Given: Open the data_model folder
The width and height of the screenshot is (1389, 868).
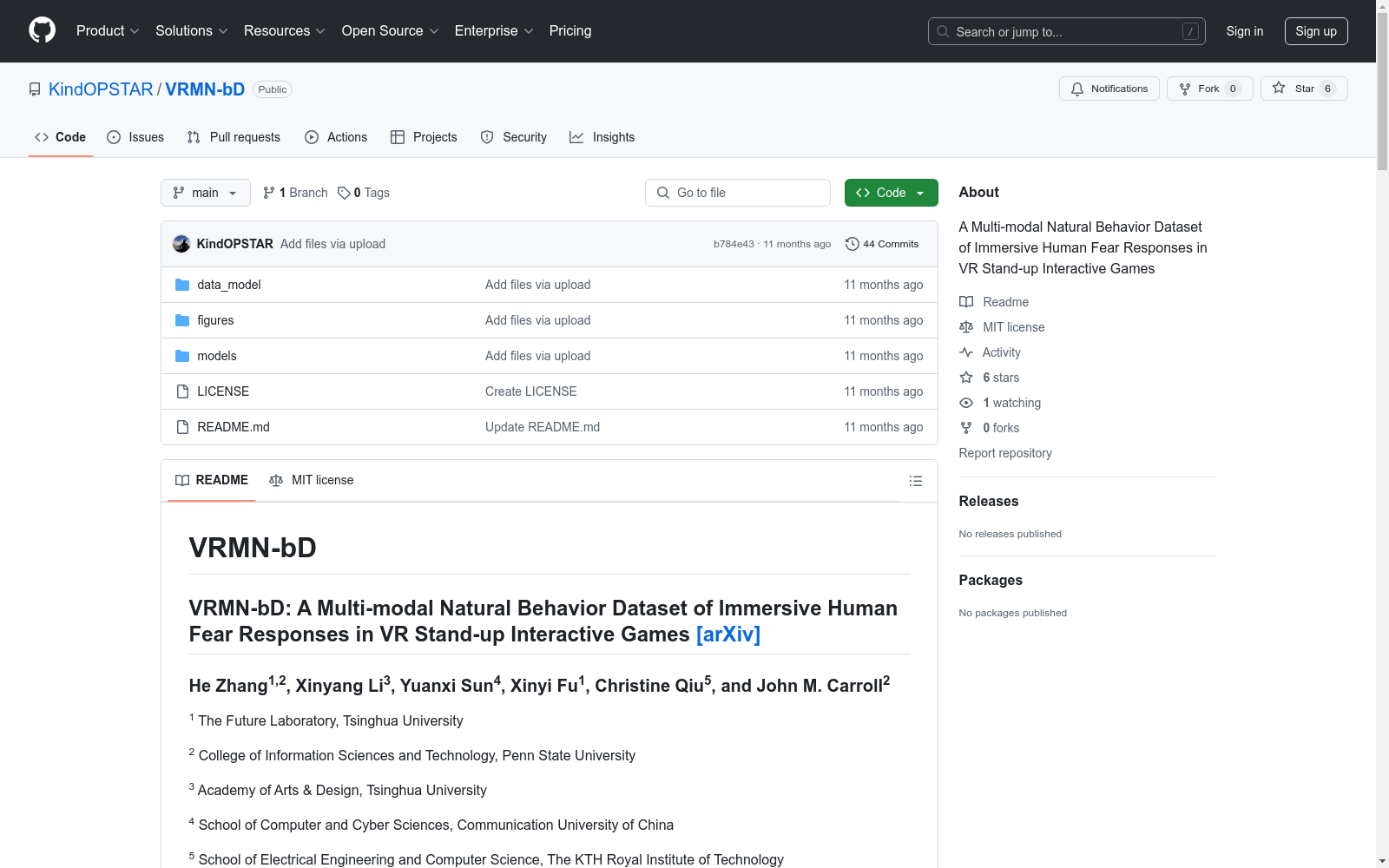Looking at the screenshot, I should (x=229, y=285).
